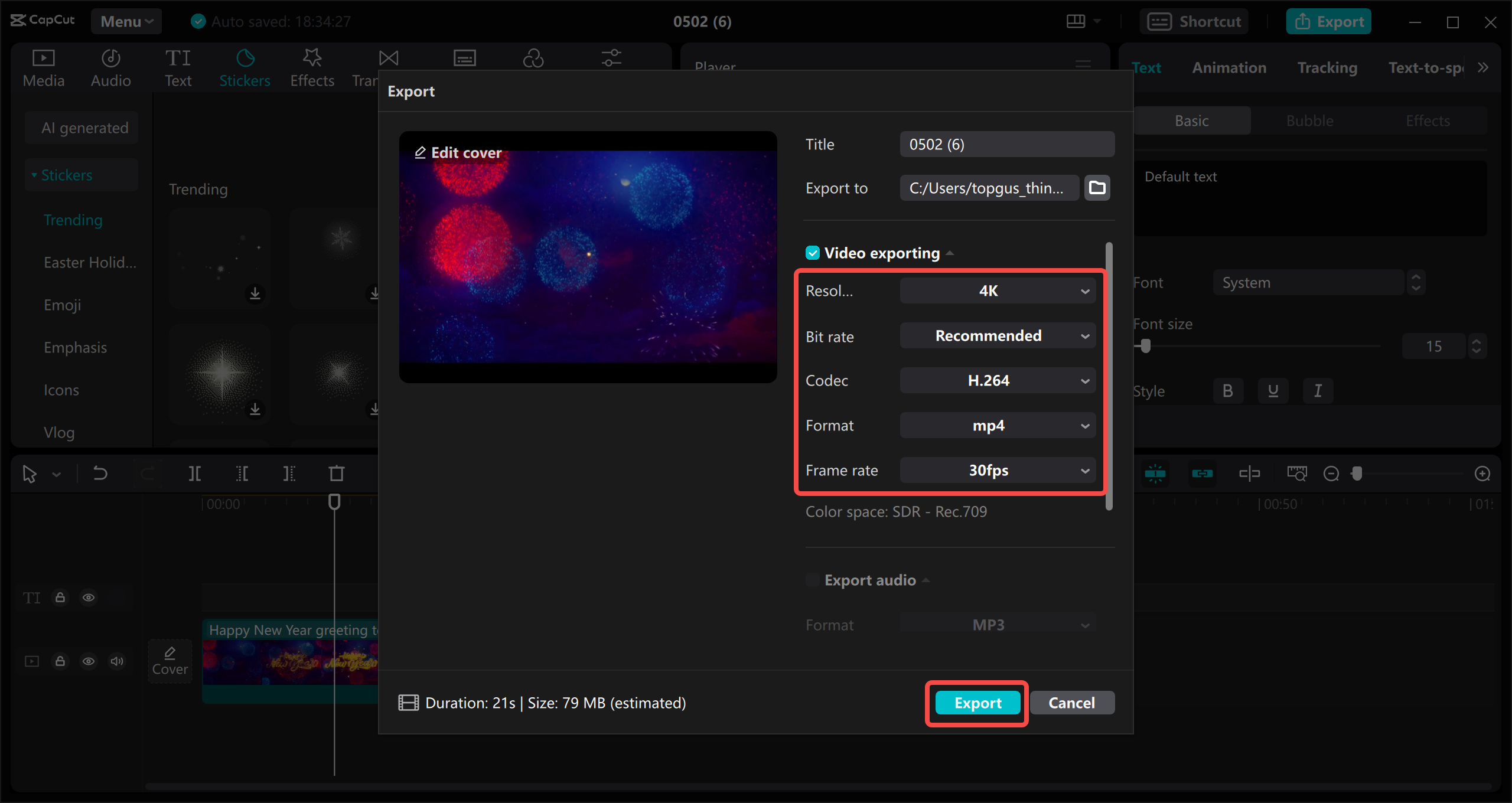Viewport: 1512px width, 803px height.
Task: Expand the Frame rate dropdown
Action: (997, 470)
